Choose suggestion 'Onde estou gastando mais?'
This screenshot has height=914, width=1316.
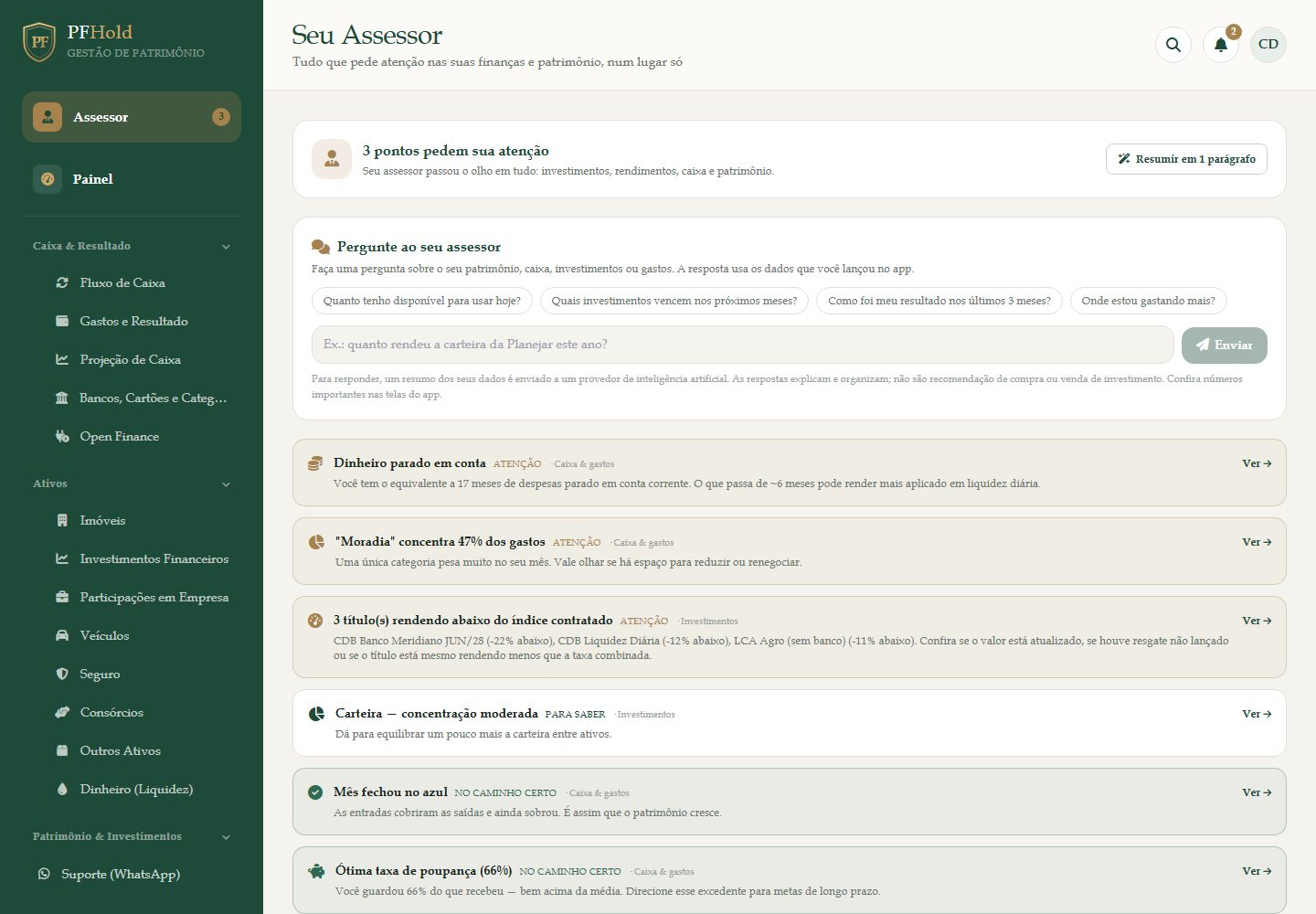click(1149, 301)
